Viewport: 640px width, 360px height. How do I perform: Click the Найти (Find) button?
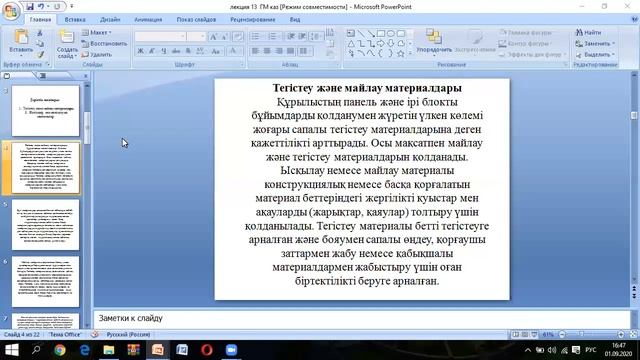(588, 32)
